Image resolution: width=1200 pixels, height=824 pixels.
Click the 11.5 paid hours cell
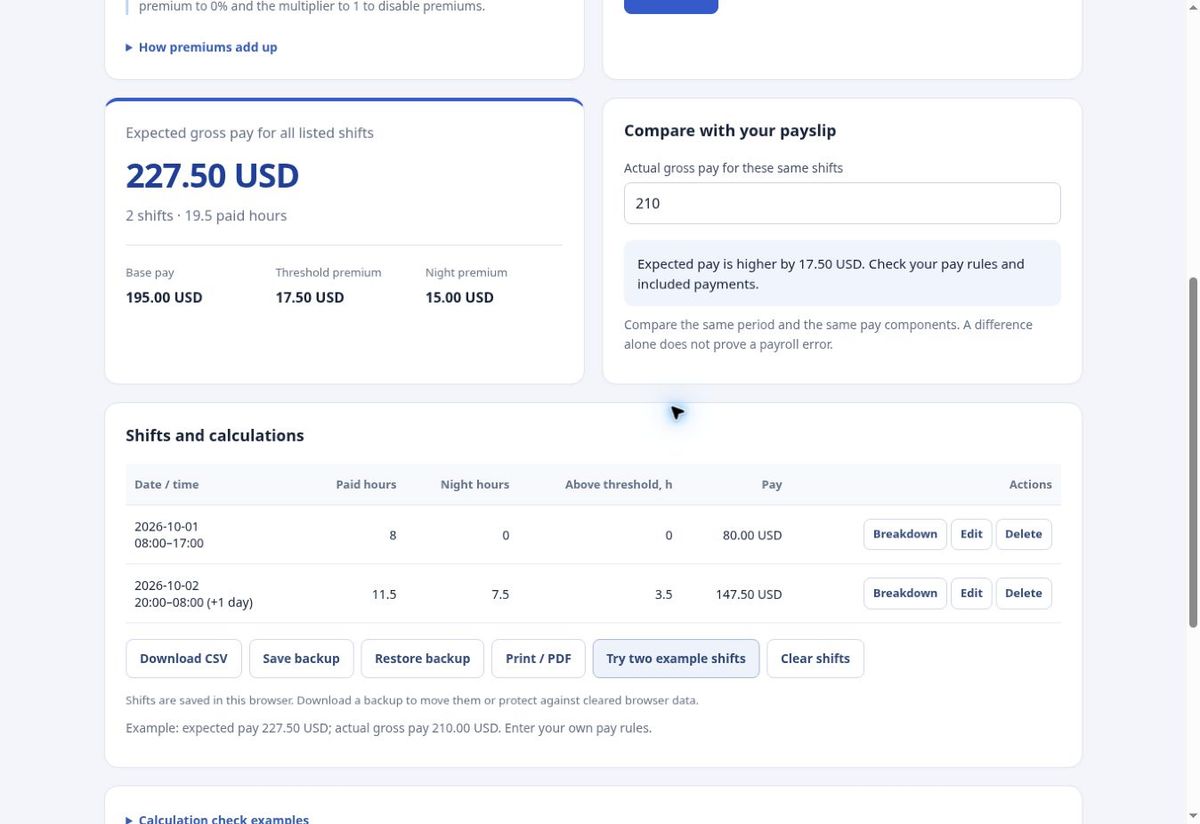tap(384, 594)
